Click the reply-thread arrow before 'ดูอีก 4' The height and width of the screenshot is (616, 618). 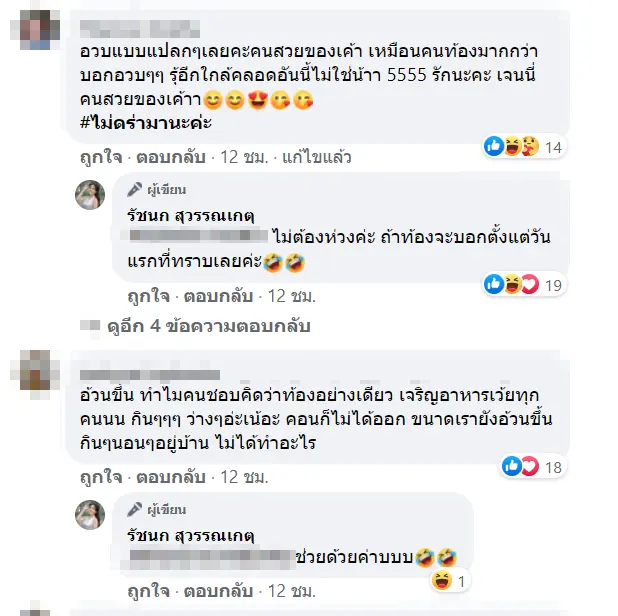pos(90,327)
